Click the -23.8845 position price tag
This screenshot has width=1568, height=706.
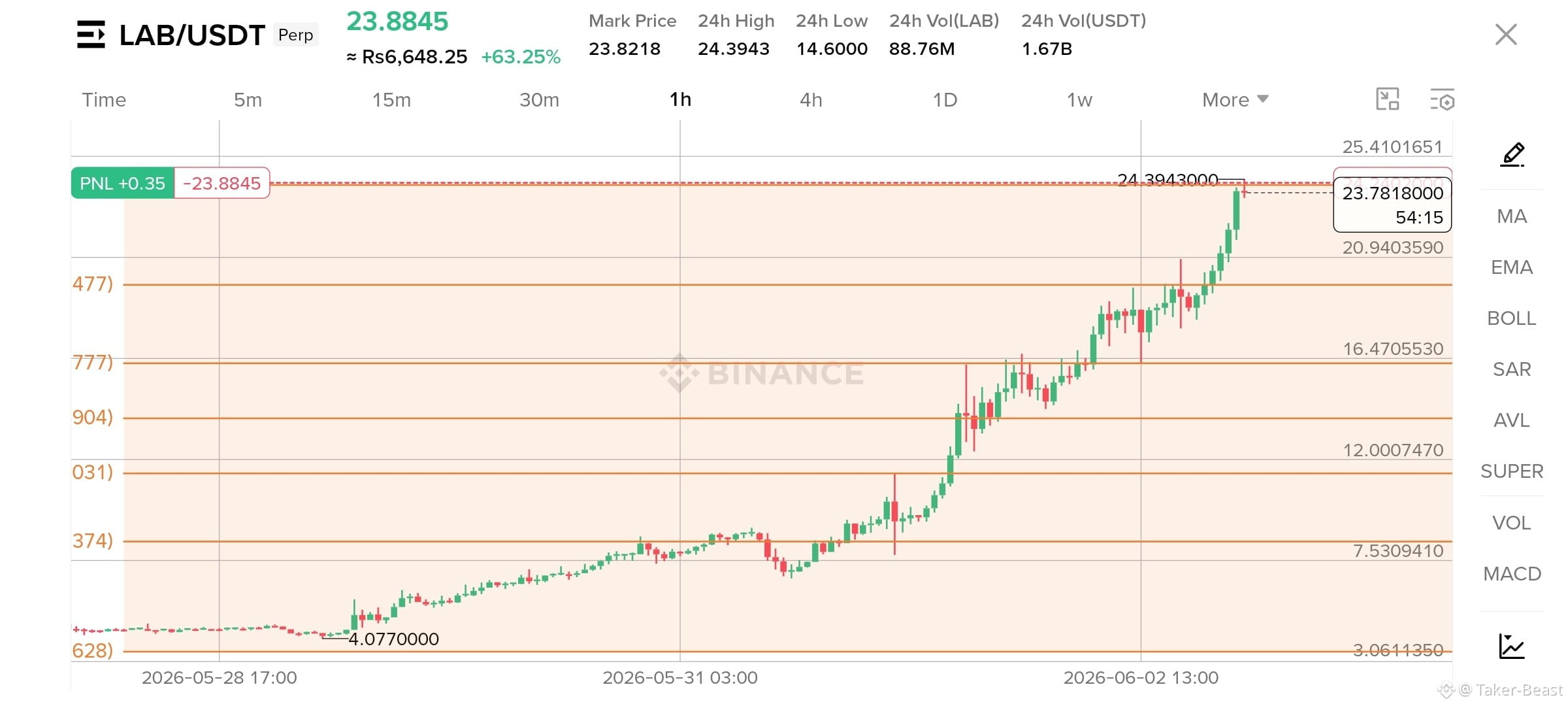tap(222, 183)
